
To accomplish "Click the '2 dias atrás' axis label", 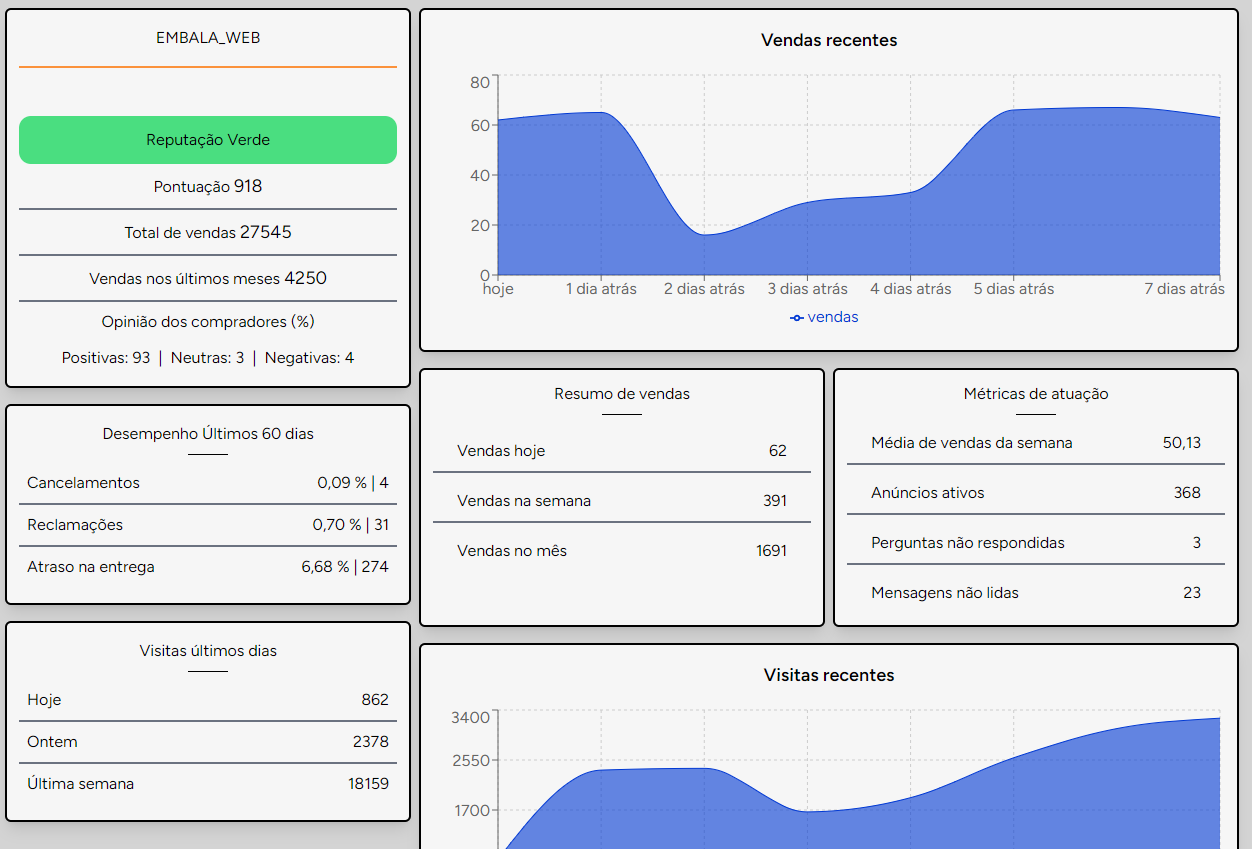I will coord(704,289).
